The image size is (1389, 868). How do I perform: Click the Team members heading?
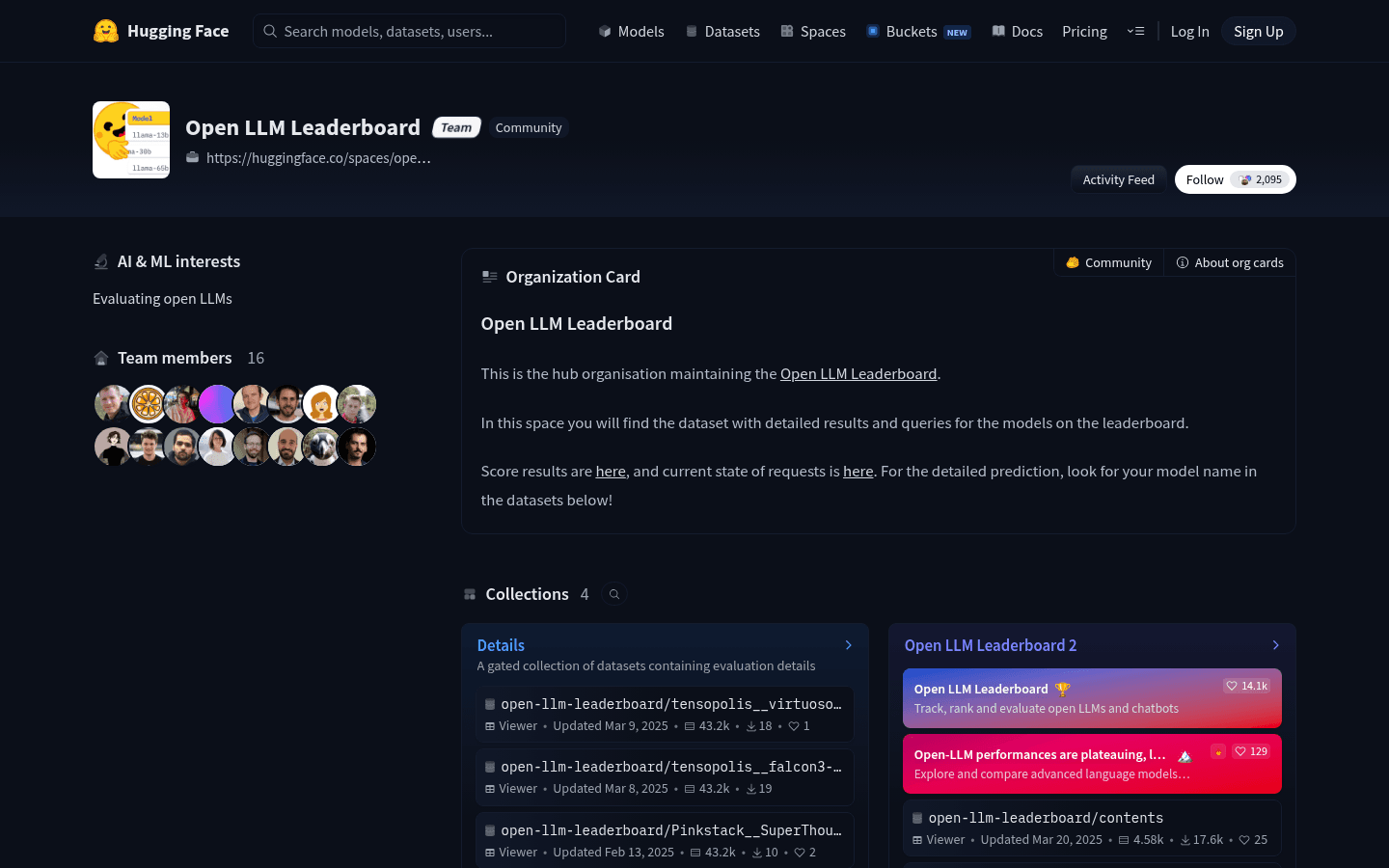(175, 358)
